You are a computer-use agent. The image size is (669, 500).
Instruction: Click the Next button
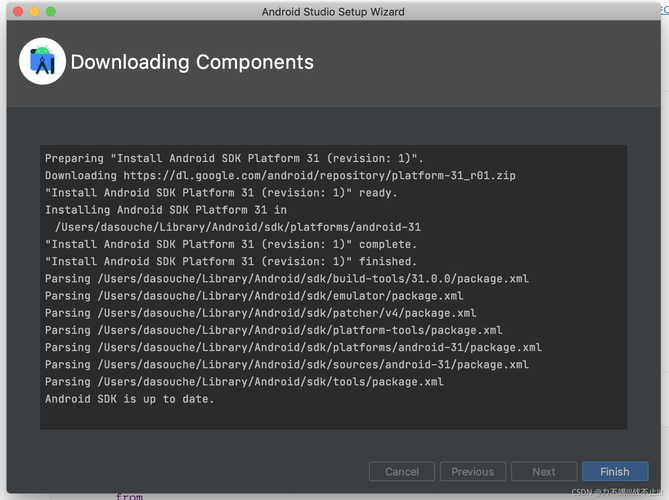pos(544,471)
